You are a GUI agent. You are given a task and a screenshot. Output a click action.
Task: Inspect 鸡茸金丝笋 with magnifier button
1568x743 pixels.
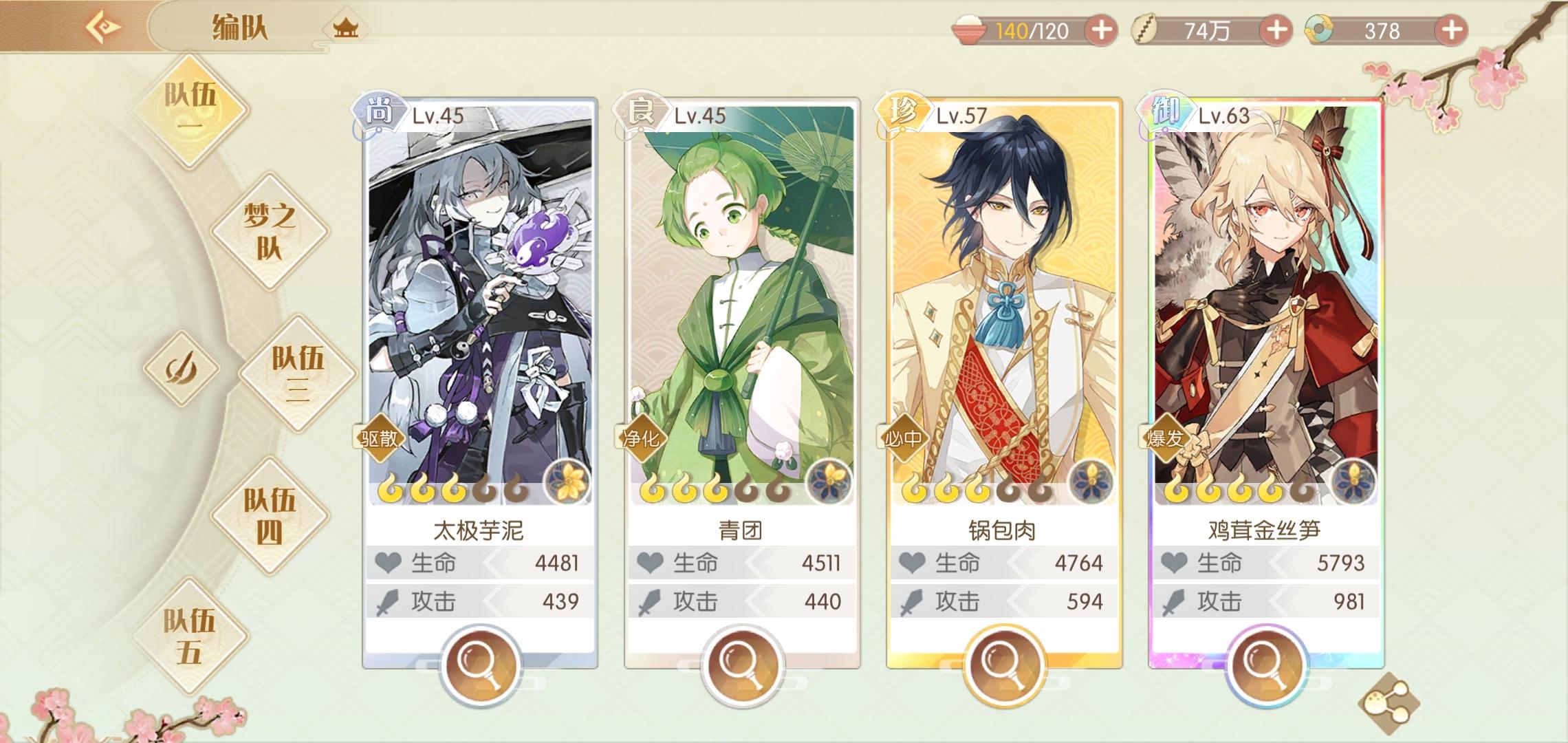[1266, 665]
